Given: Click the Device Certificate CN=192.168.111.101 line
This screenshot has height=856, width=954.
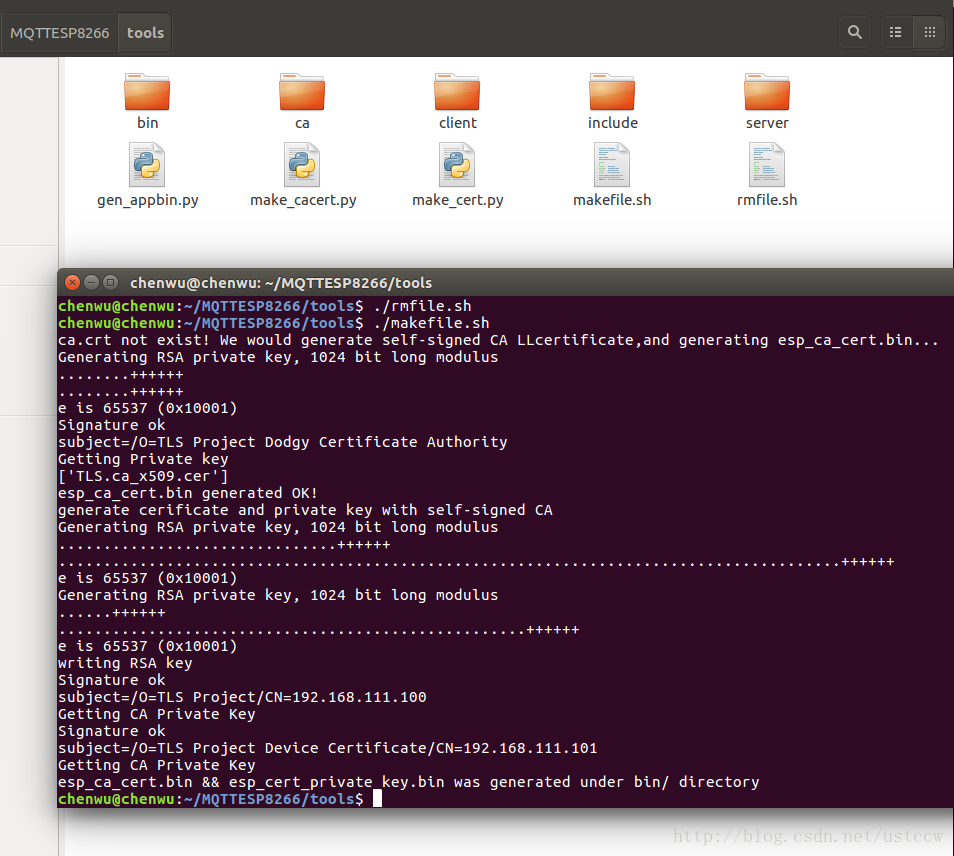Looking at the screenshot, I should tap(327, 748).
